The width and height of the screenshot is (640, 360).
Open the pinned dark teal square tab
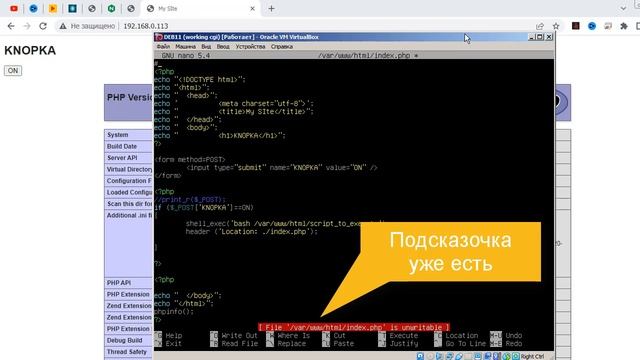coord(72,8)
